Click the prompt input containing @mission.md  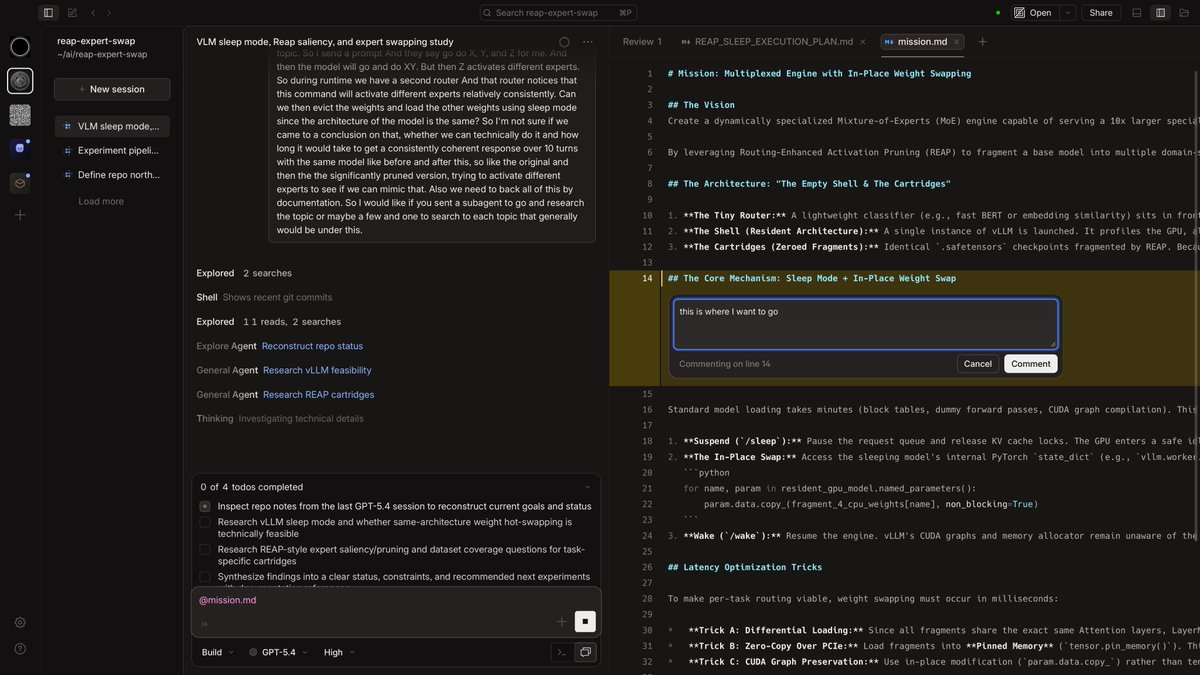(x=396, y=610)
